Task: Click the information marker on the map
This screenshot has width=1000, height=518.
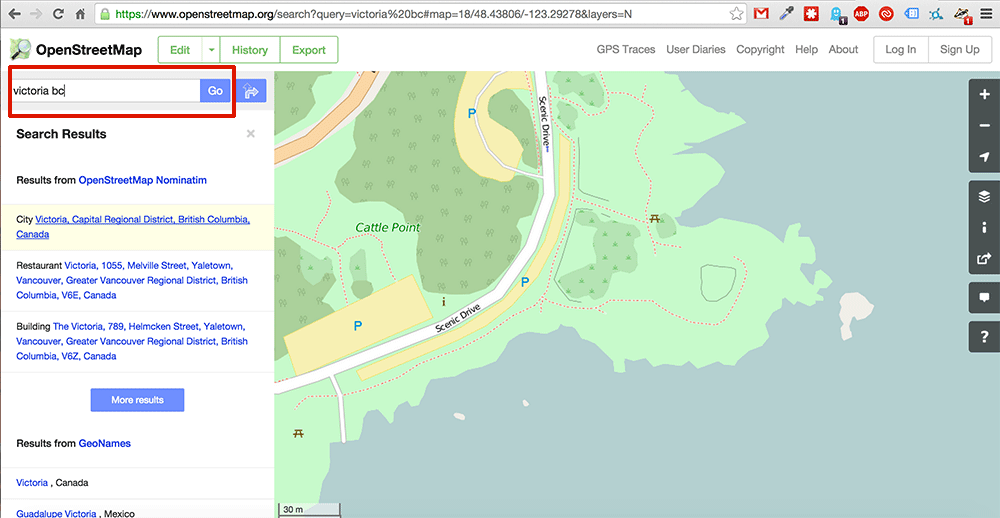Action: coord(444,301)
